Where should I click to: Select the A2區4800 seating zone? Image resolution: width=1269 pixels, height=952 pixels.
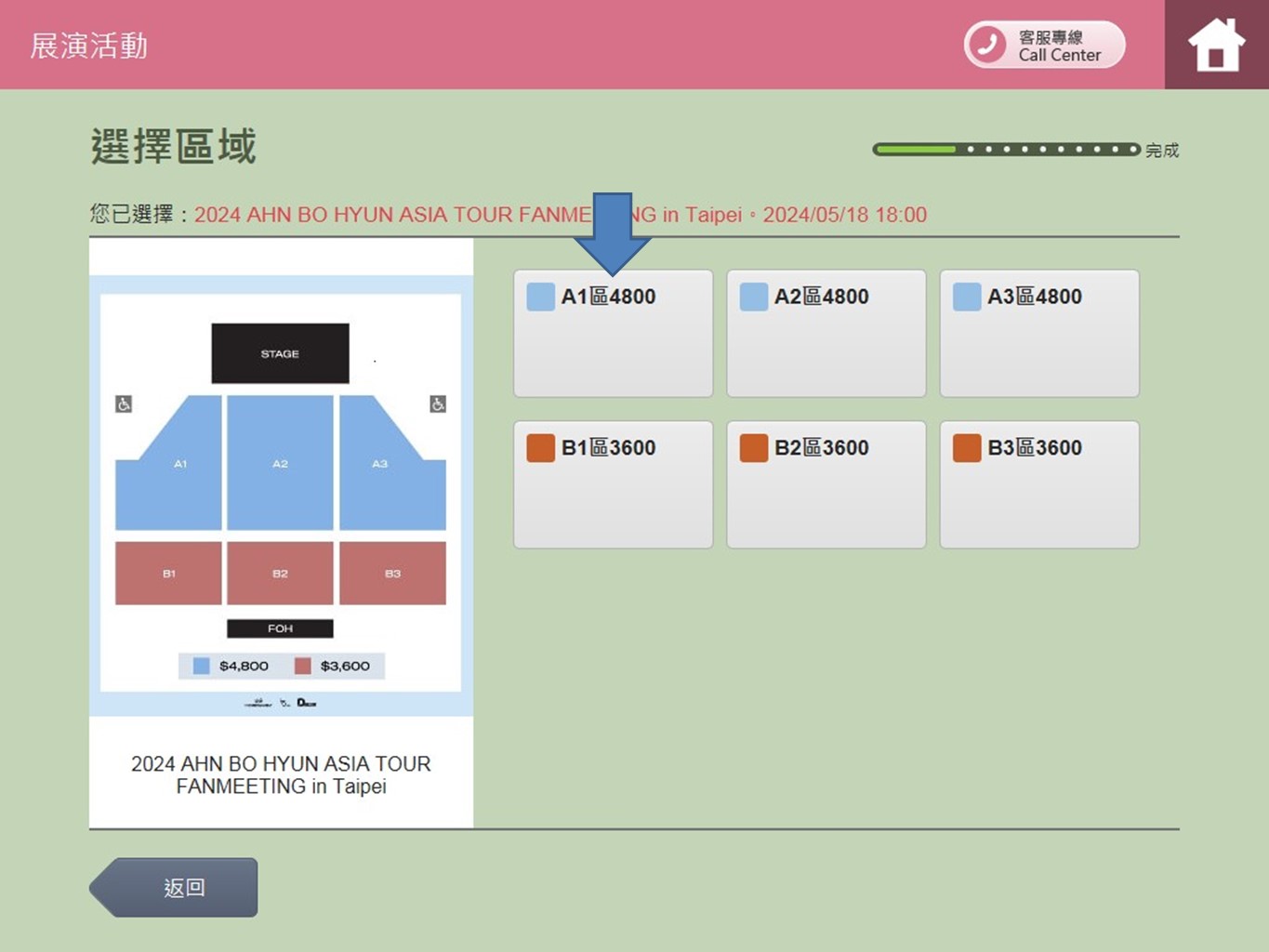pos(826,333)
